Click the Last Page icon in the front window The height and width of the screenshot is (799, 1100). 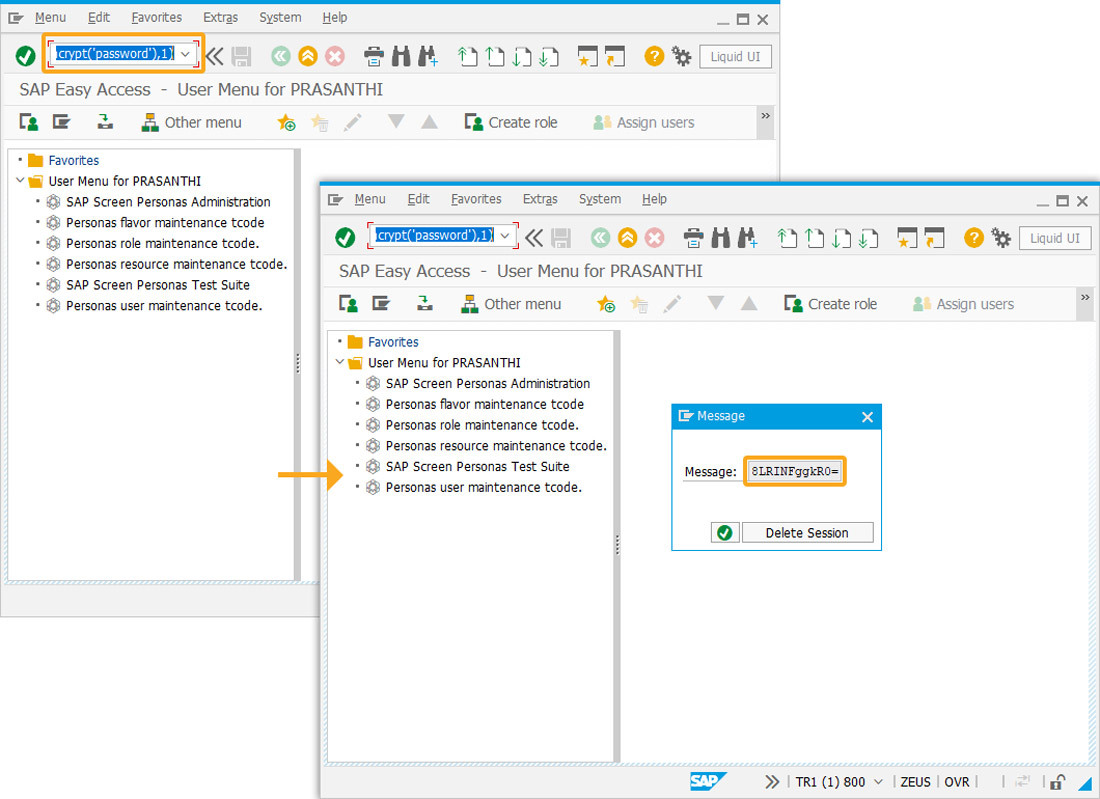click(x=868, y=238)
